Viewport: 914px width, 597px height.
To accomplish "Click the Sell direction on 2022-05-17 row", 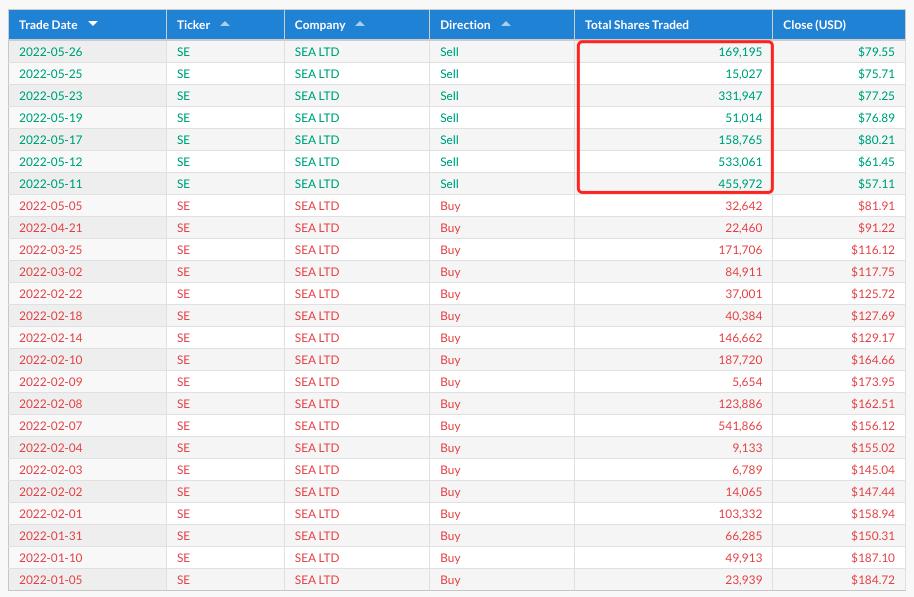I will [x=449, y=140].
